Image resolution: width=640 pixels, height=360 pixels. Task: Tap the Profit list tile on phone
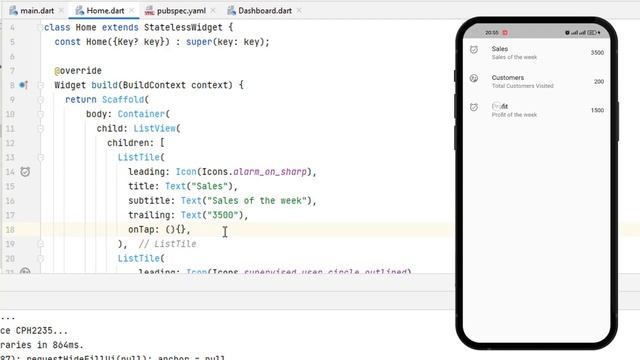pos(536,110)
